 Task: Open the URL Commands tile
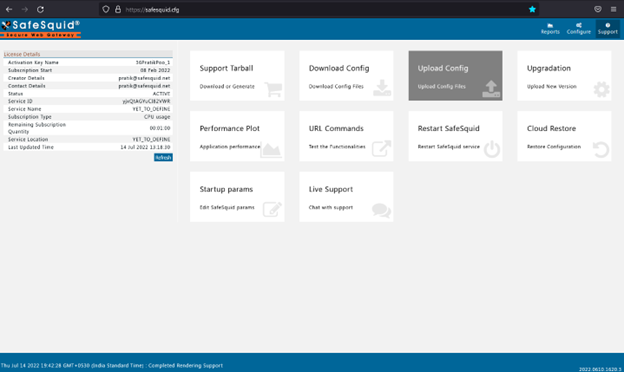346,136
